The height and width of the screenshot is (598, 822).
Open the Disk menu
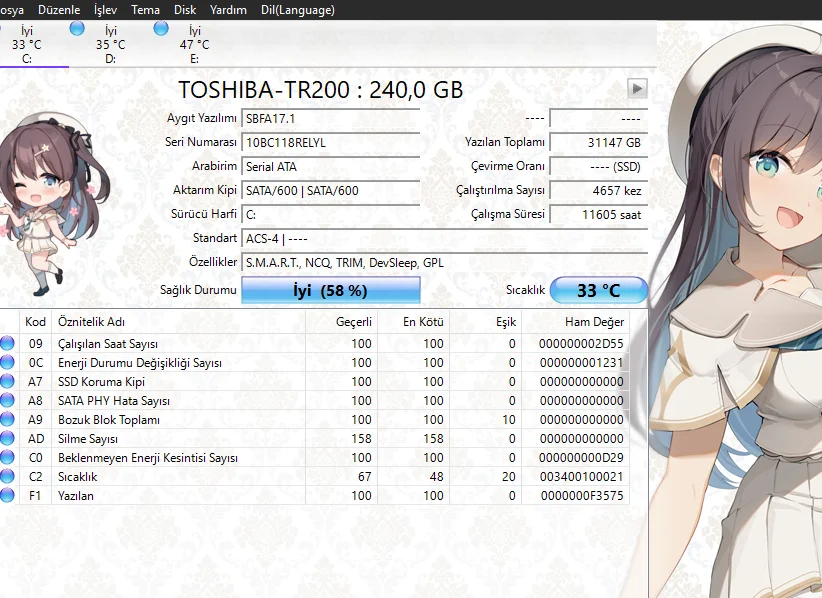pos(185,10)
